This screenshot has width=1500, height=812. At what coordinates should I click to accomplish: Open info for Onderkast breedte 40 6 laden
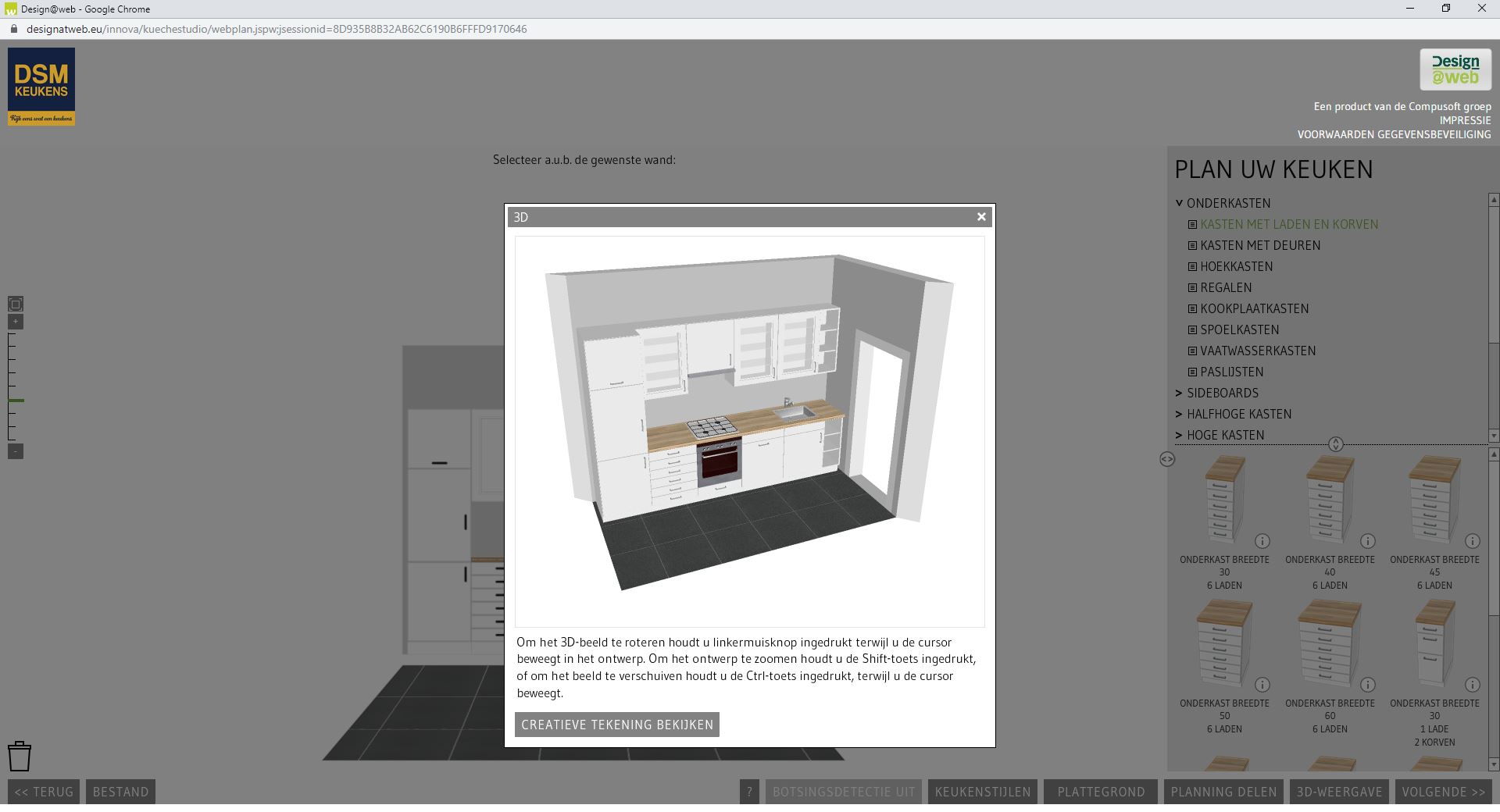[1368, 541]
